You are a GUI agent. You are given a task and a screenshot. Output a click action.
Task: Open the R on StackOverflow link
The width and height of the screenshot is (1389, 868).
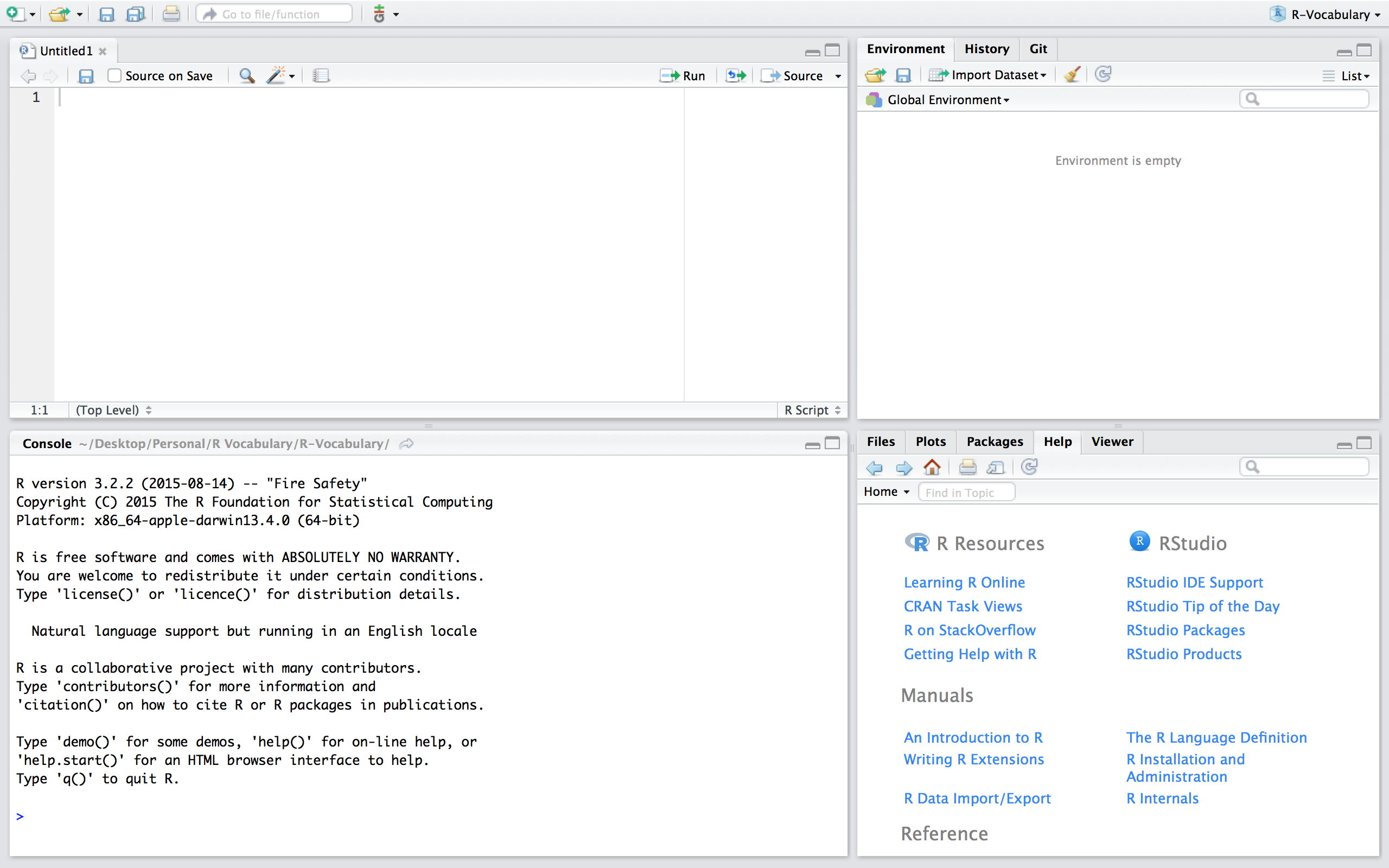[970, 630]
